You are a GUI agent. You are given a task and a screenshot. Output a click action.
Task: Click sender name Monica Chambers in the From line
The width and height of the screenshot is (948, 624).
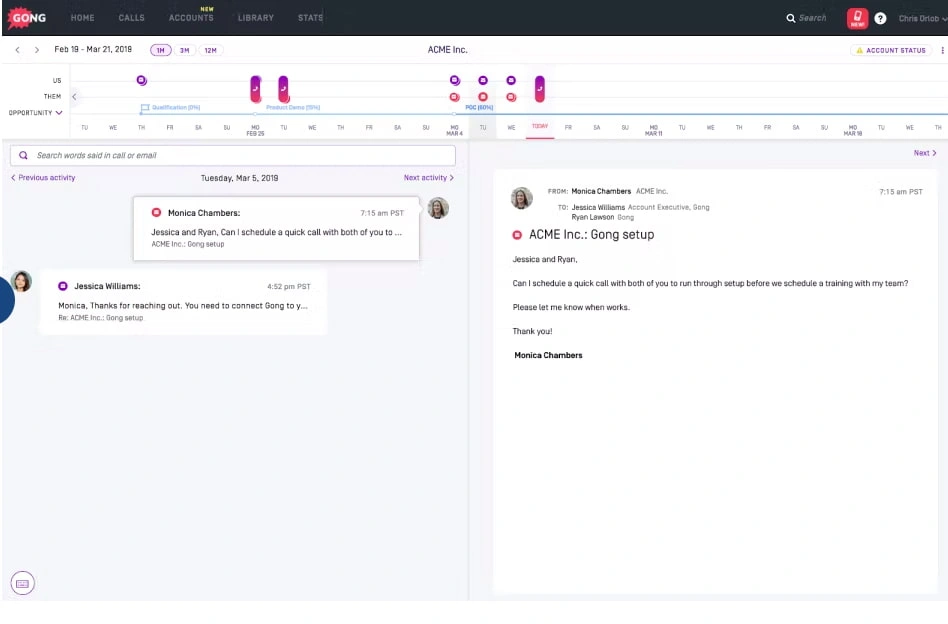[601, 191]
